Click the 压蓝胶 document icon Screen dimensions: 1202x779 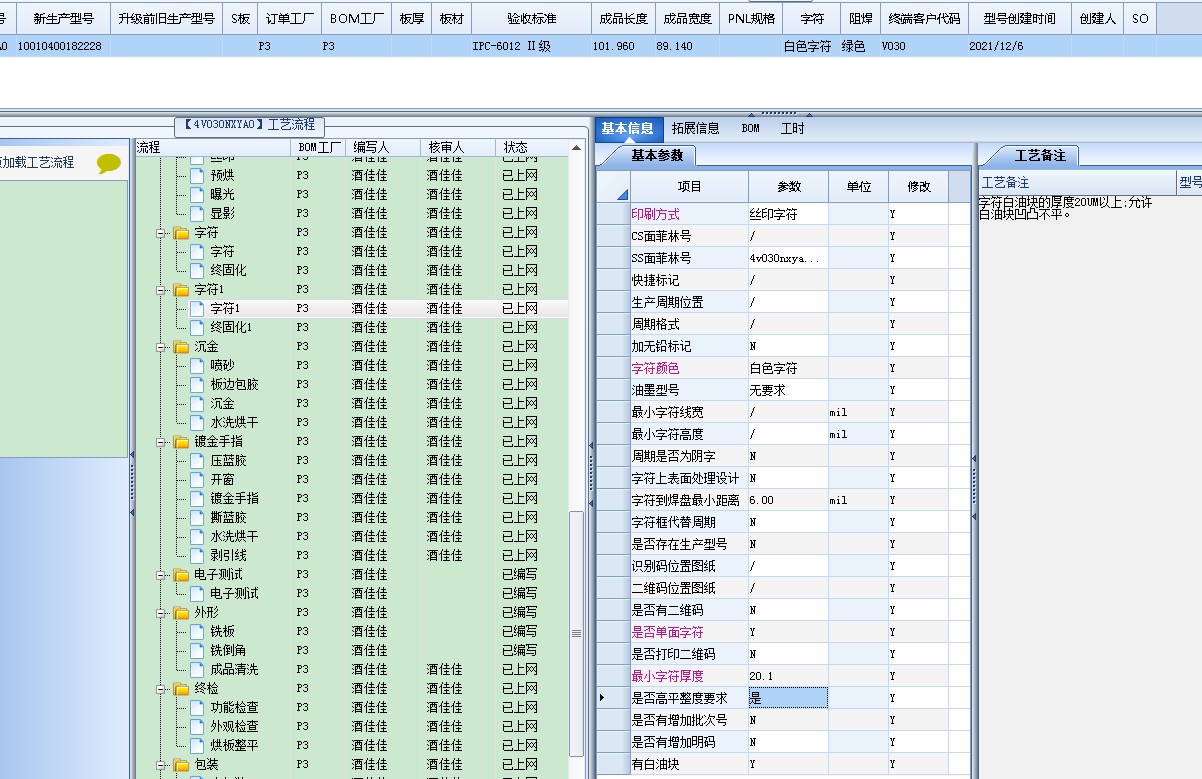tap(197, 461)
